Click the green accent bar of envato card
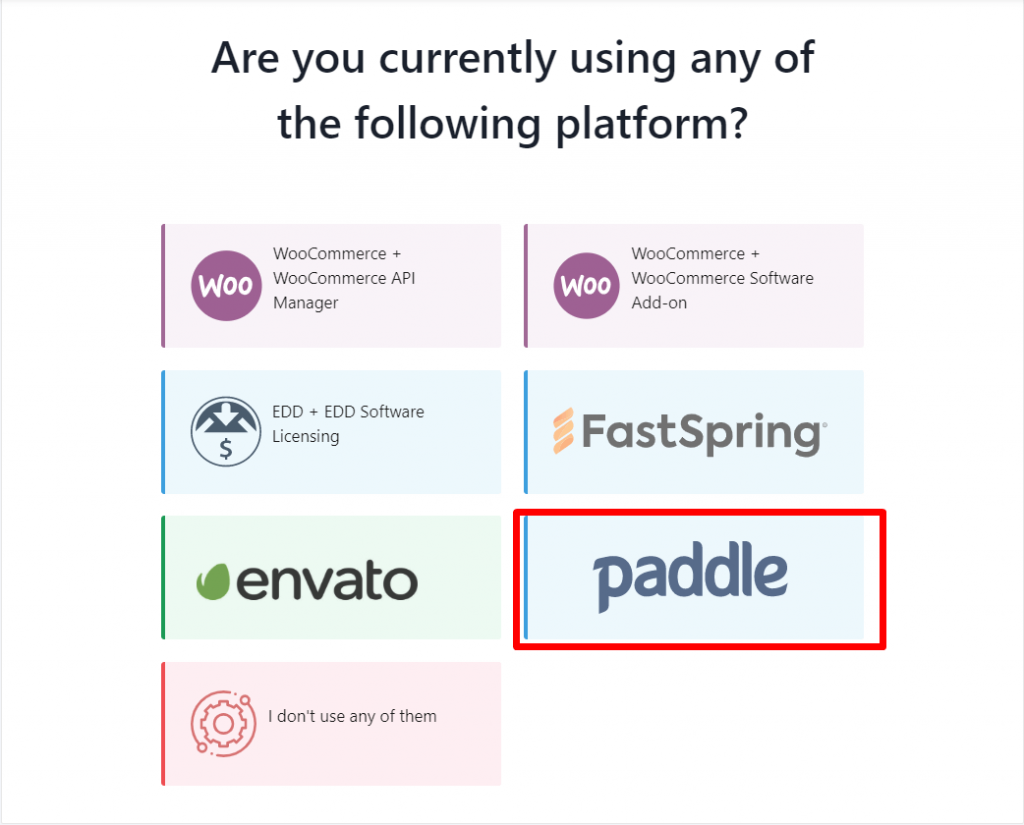1024x825 pixels. pyautogui.click(x=163, y=577)
